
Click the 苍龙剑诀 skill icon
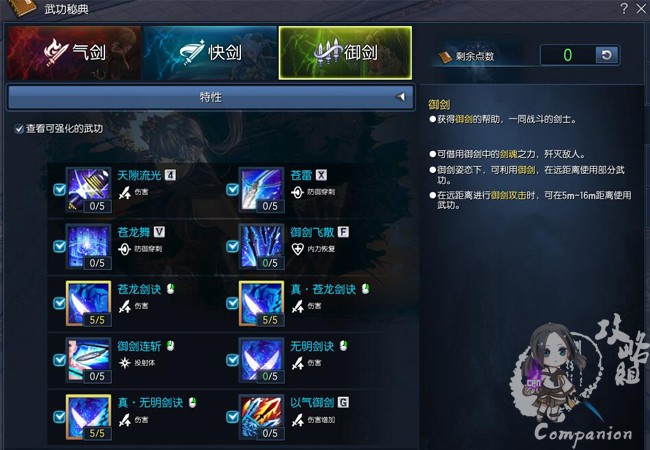(89, 304)
